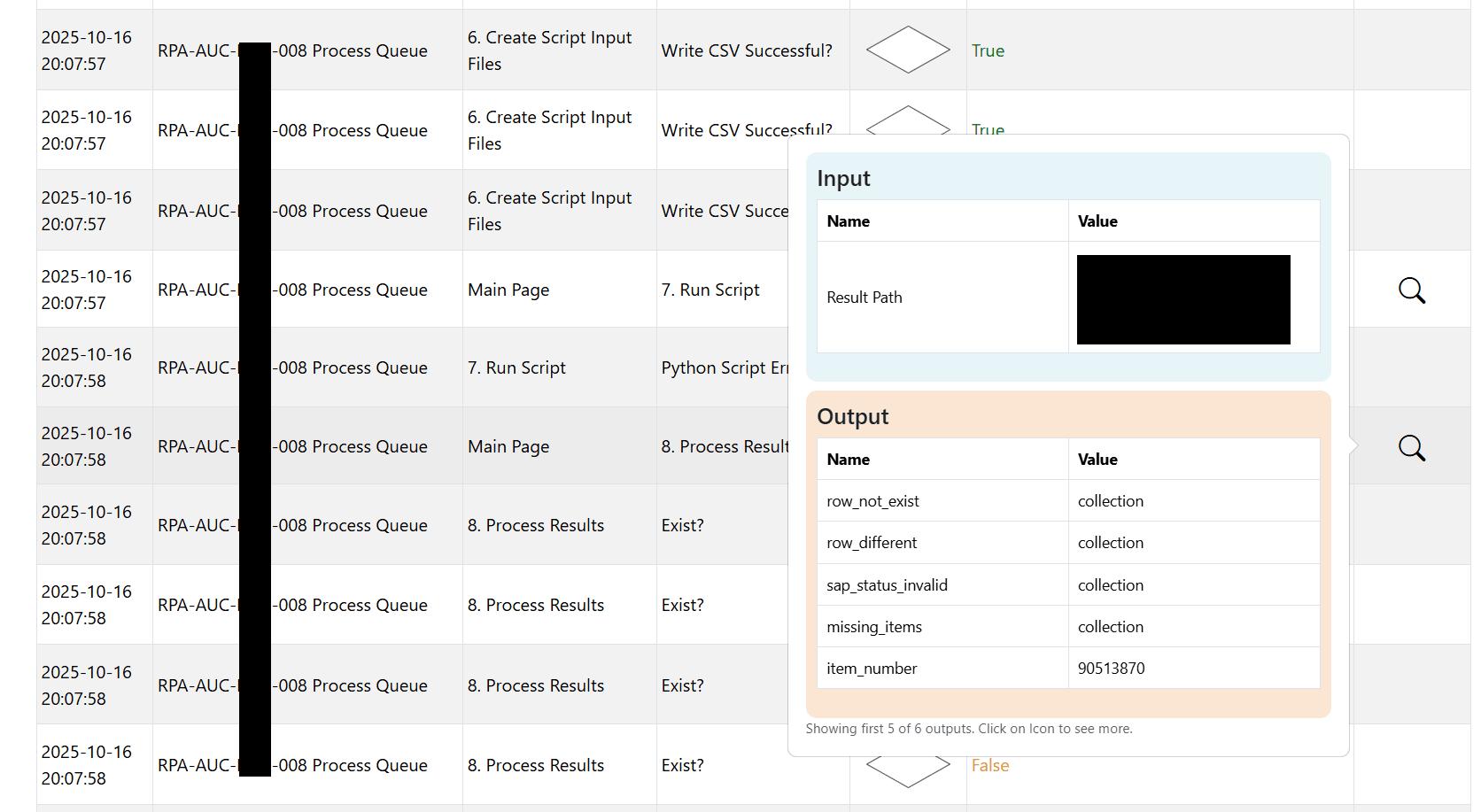Screen dimensions: 1481x812
Task: Click the redacted Result Path value
Action: 1182,299
